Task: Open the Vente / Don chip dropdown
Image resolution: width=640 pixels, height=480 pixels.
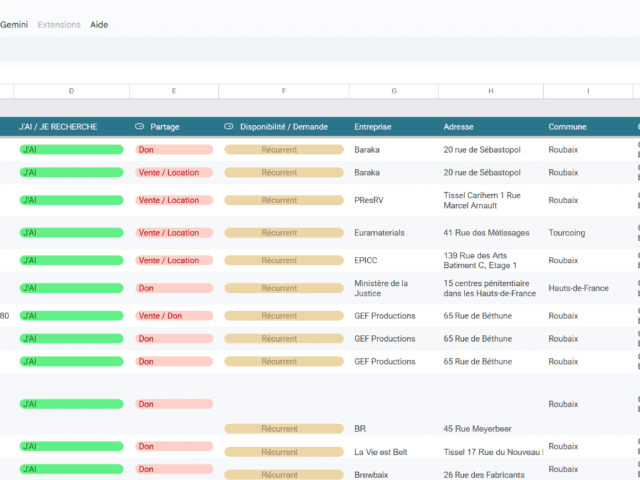Action: 174,316
